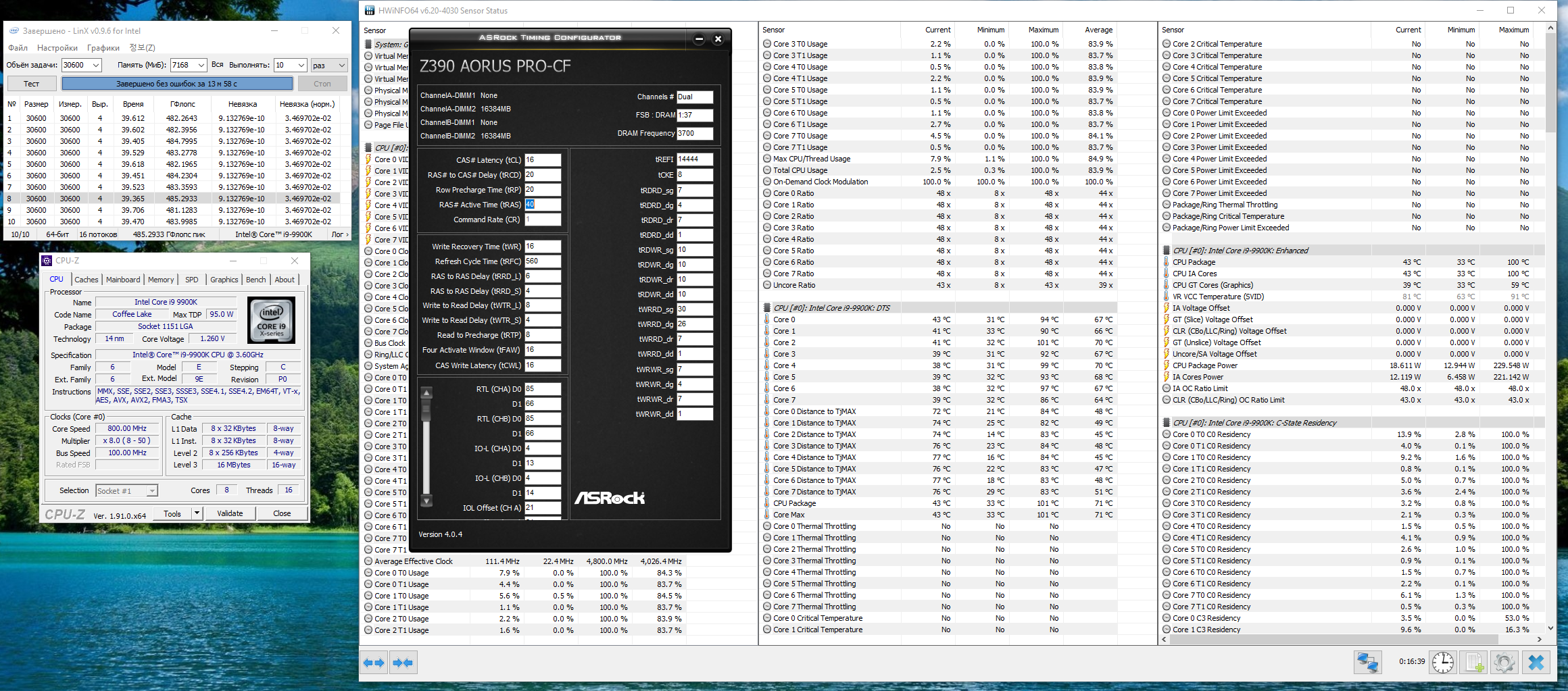Click the CPU Package Power lightning icon
The height and width of the screenshot is (691, 1568).
1166,365
